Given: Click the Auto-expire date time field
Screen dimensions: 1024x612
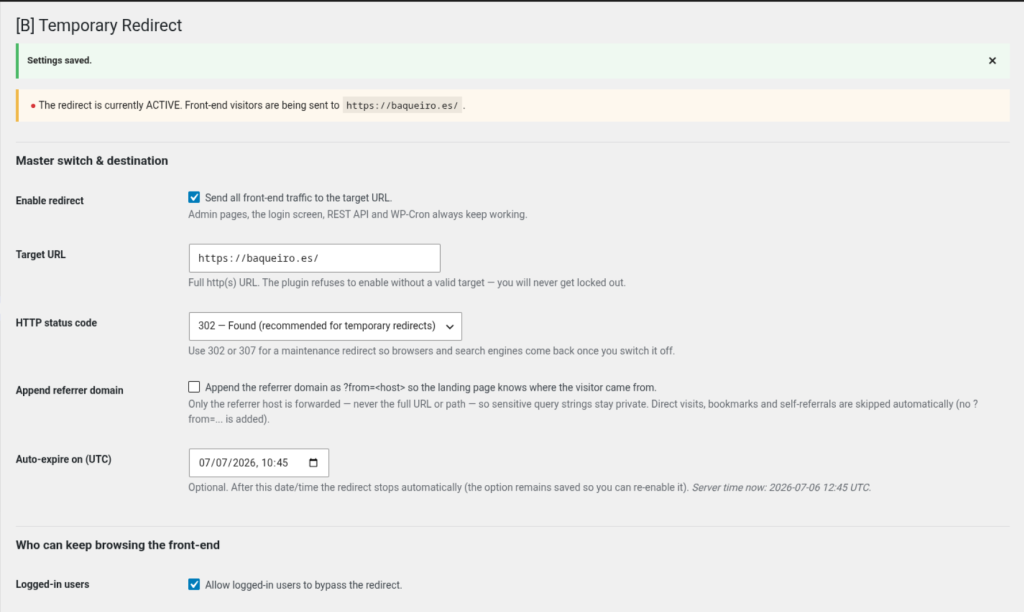Looking at the screenshot, I should click(x=259, y=462).
